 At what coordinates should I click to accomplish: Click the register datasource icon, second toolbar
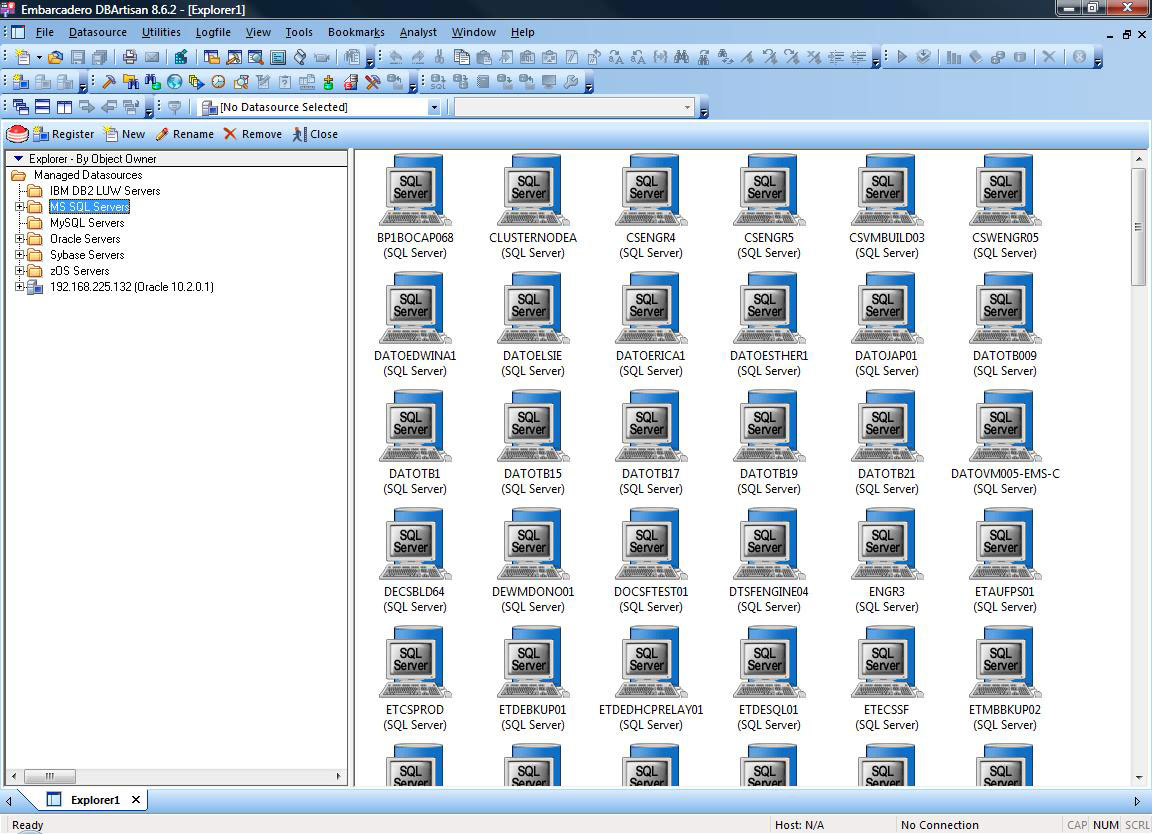click(x=21, y=82)
